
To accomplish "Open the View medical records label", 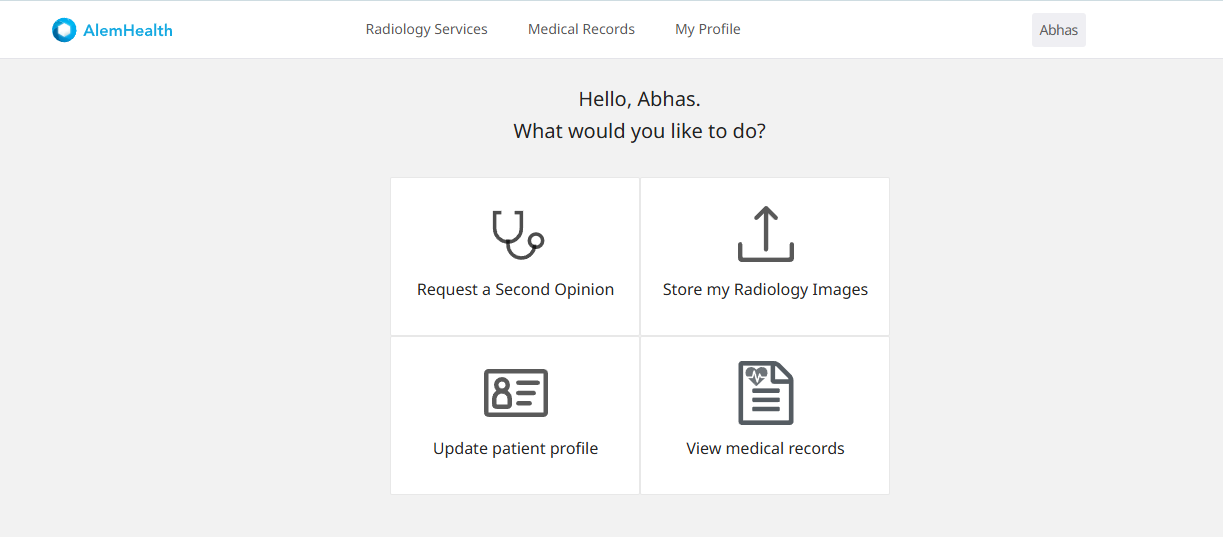I will click(765, 449).
